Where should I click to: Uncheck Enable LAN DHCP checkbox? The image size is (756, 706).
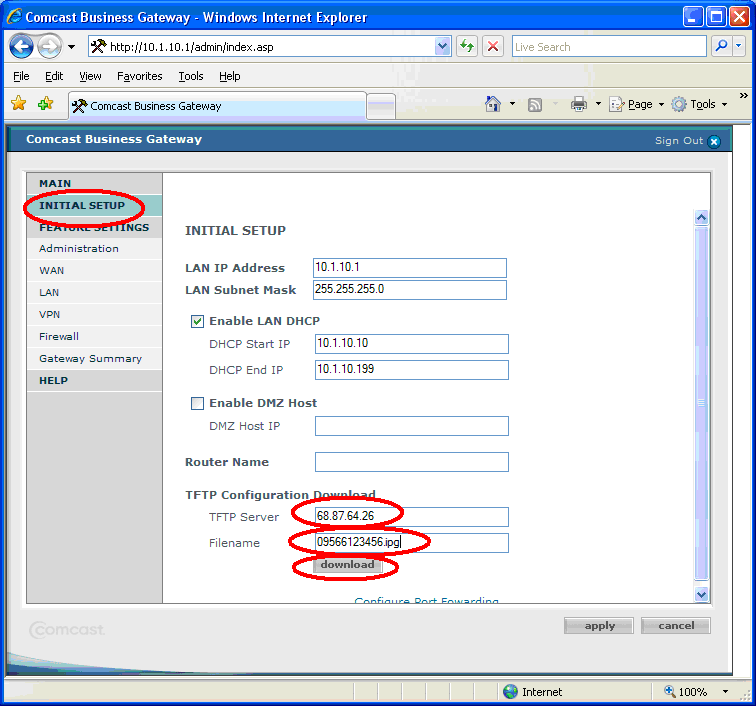coord(197,321)
